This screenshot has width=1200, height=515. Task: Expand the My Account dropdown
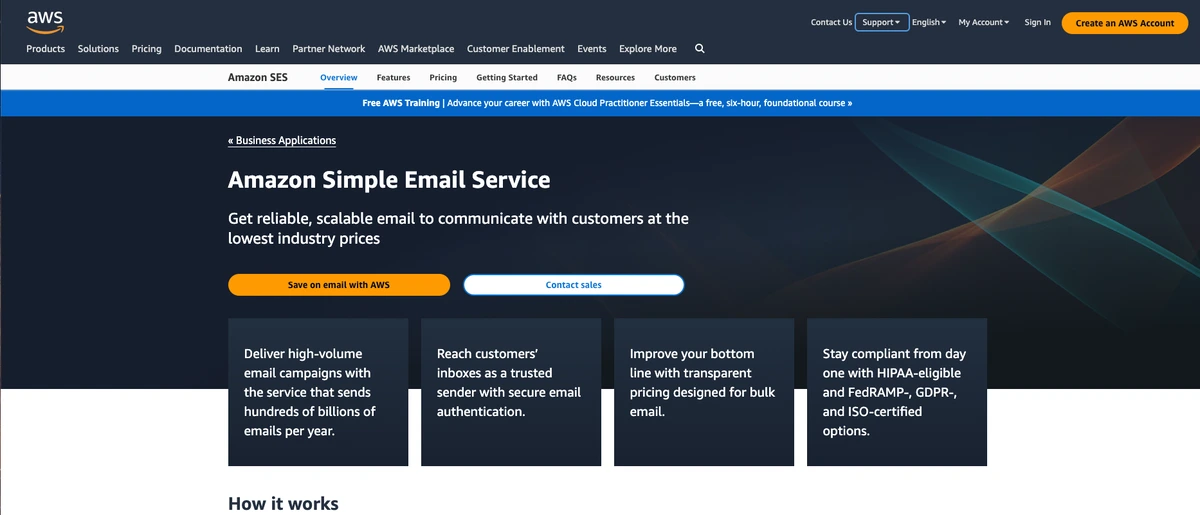click(984, 22)
